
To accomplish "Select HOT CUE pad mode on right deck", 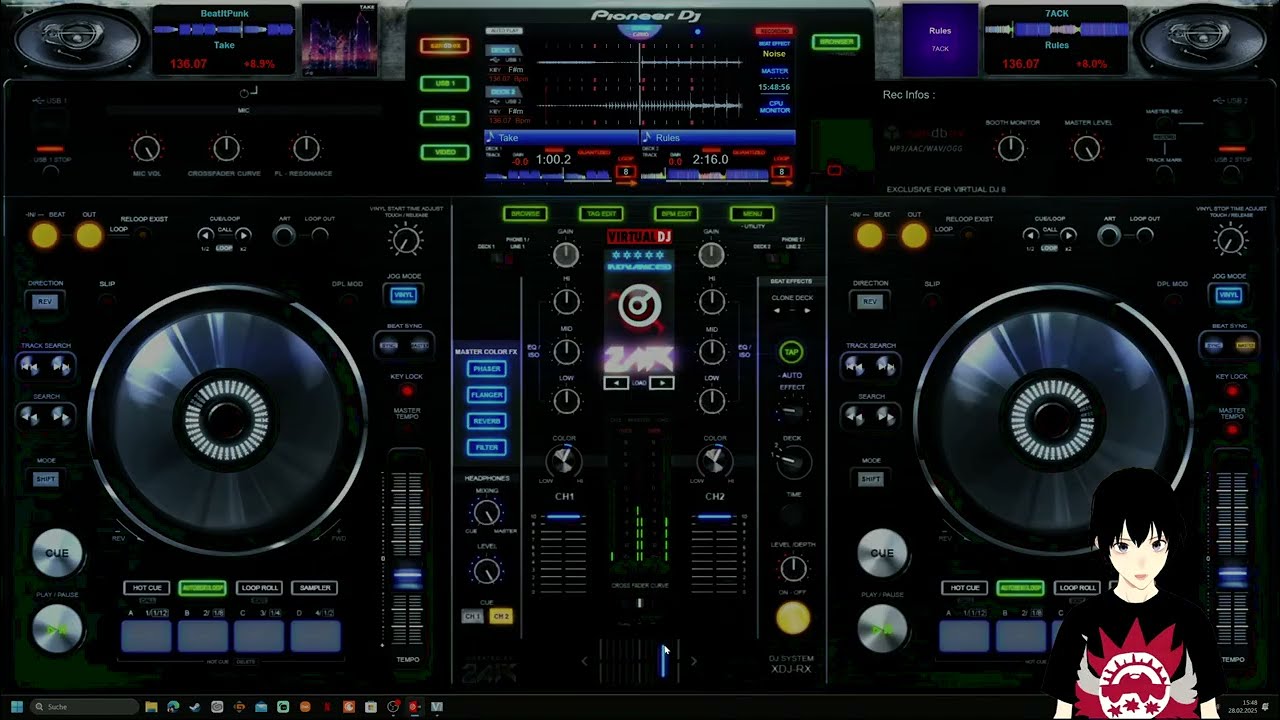I will (x=965, y=588).
